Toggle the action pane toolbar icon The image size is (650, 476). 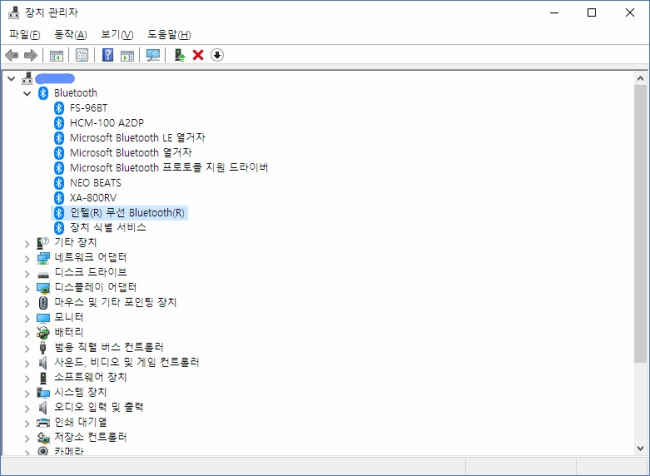(127, 55)
